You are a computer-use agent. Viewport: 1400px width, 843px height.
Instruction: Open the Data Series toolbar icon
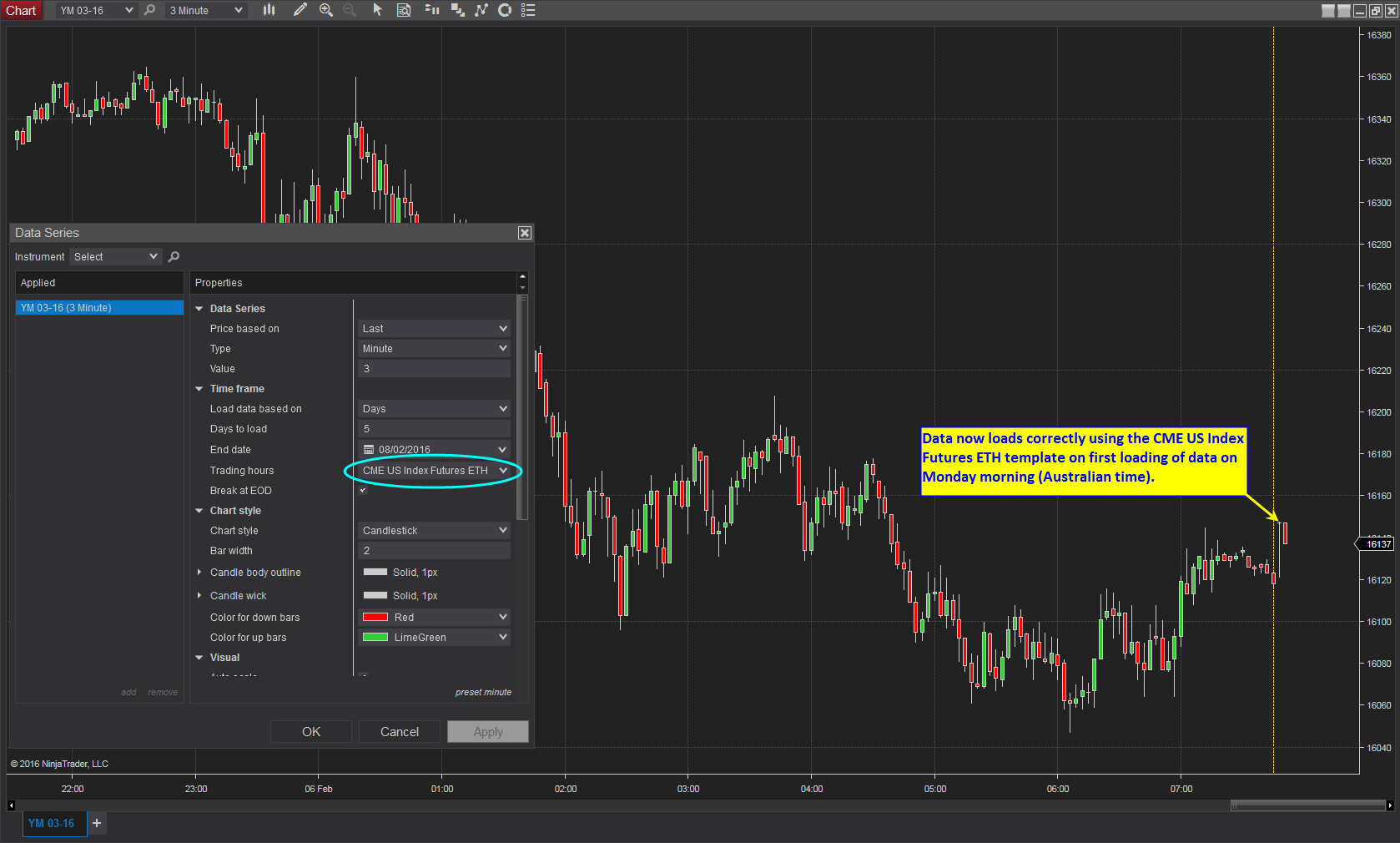coord(458,10)
